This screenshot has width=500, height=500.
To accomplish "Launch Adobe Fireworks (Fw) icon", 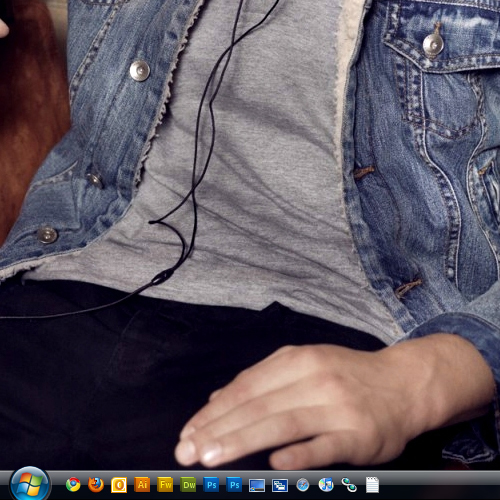I will [166, 484].
